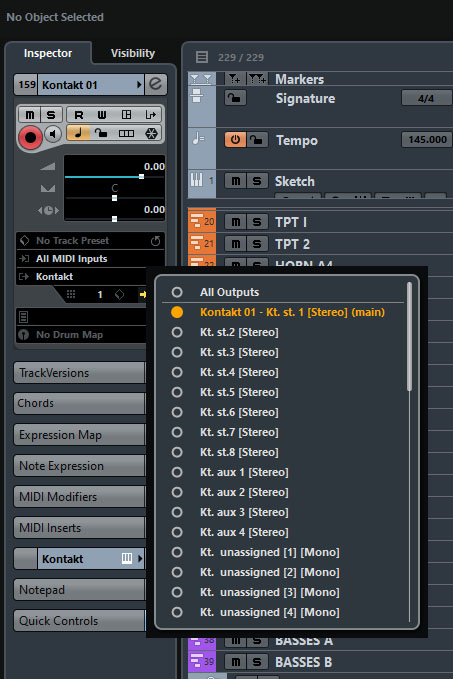The width and height of the screenshot is (453, 679).
Task: Enable Write Automation in Inspector
Action: click(102, 115)
